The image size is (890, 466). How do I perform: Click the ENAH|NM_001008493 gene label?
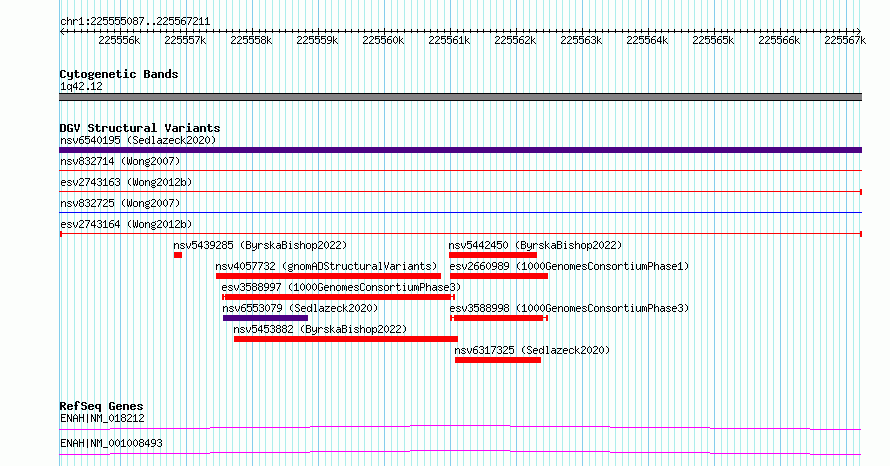[x=111, y=443]
